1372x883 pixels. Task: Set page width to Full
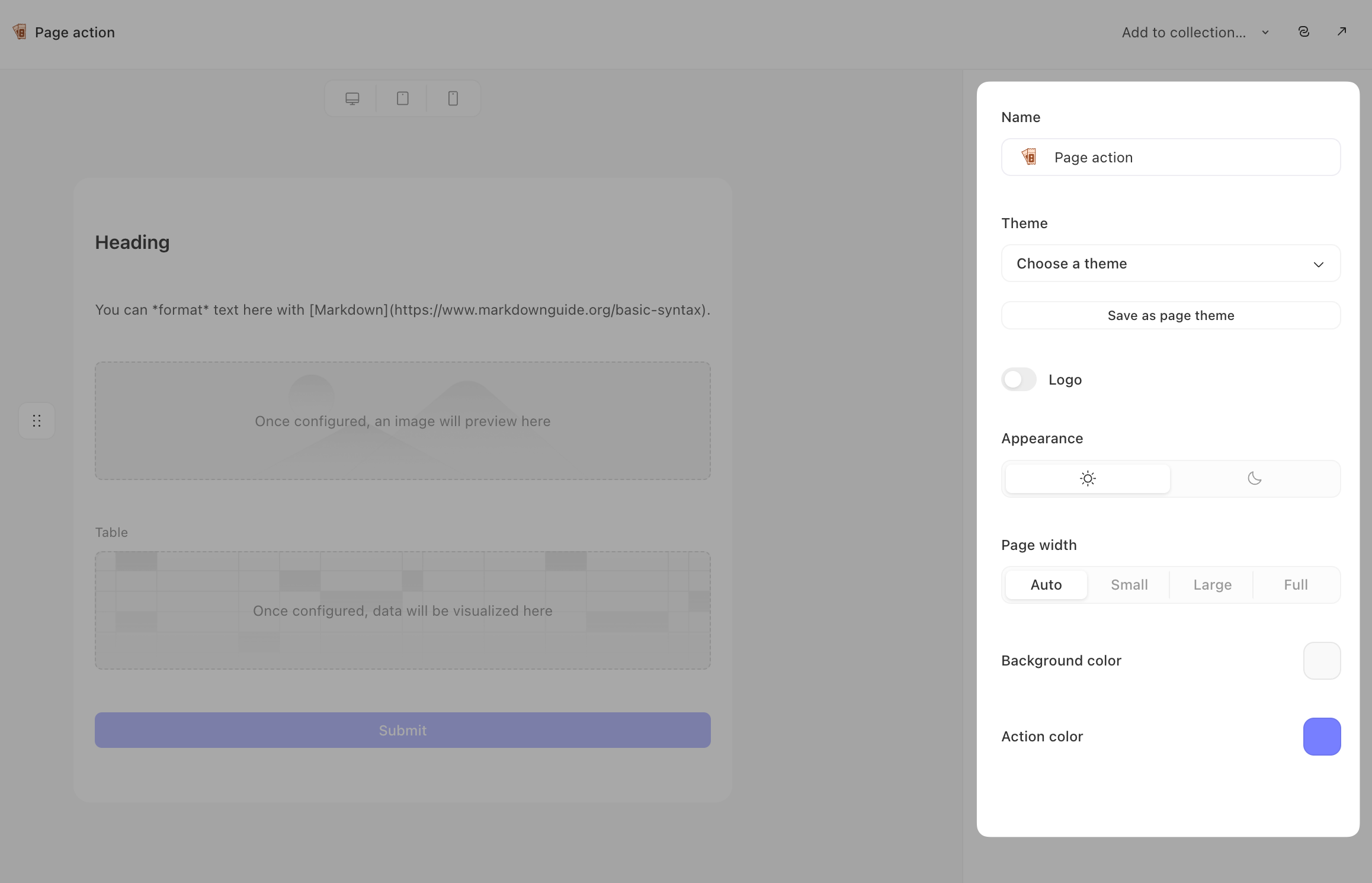pos(1296,585)
